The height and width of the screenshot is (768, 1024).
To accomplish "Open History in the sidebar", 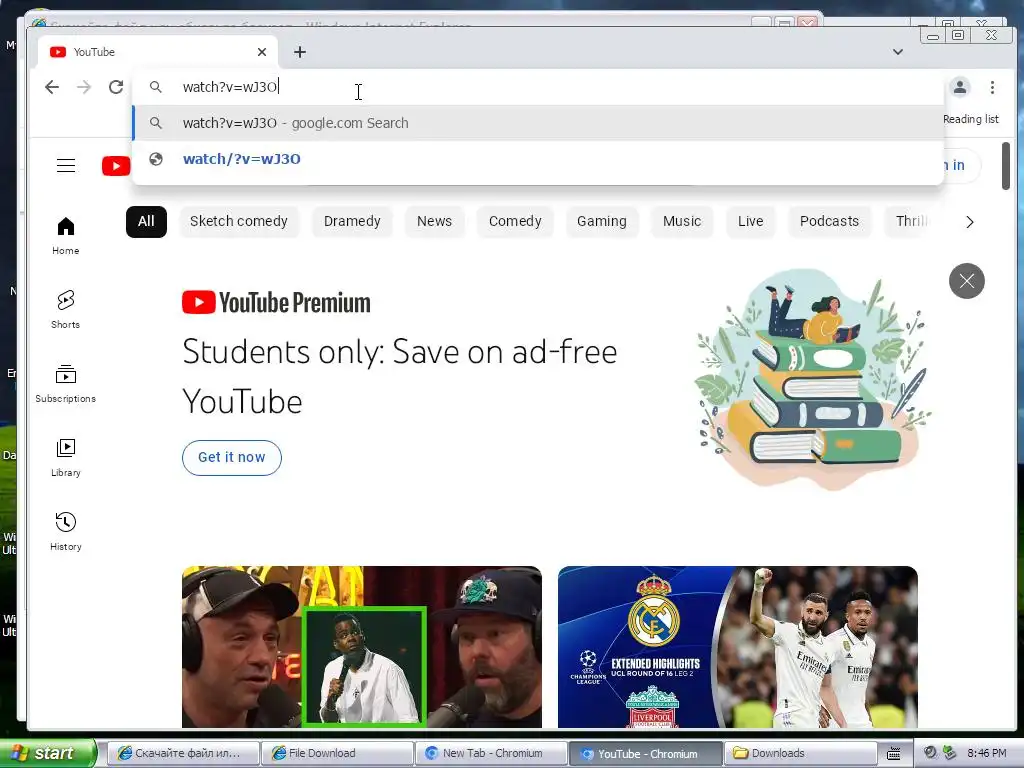I will (66, 532).
